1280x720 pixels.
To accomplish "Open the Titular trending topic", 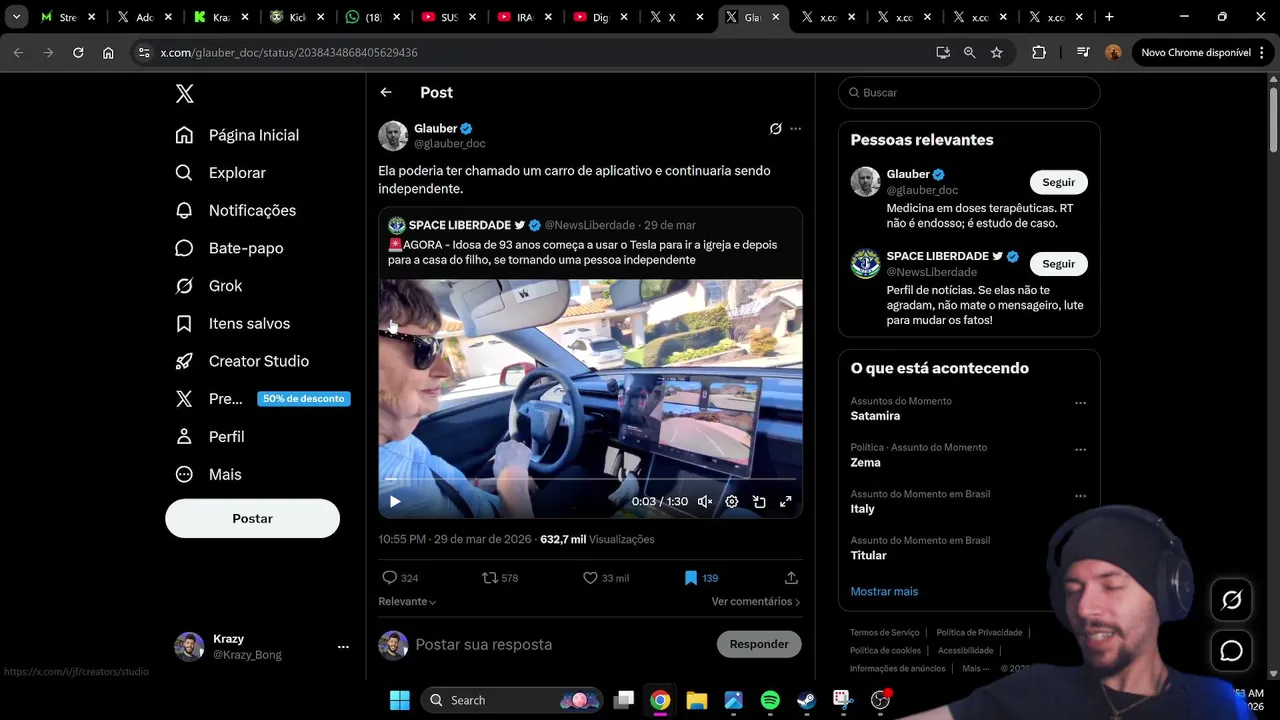I will (869, 556).
